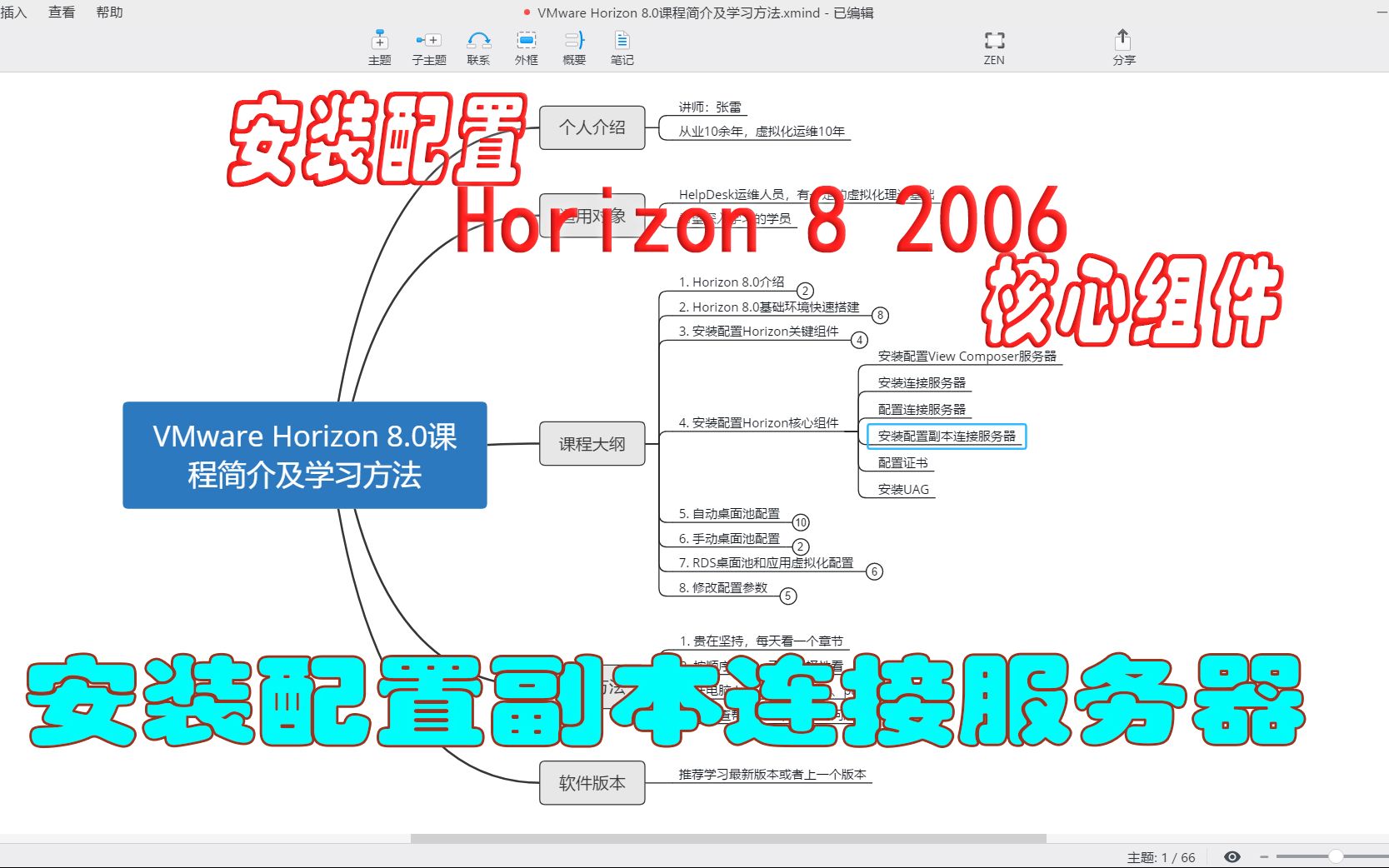Select the central topic VMware Horizon 8.0课程简介及学习方法
Viewport: 1389px width, 868px height.
[x=305, y=455]
